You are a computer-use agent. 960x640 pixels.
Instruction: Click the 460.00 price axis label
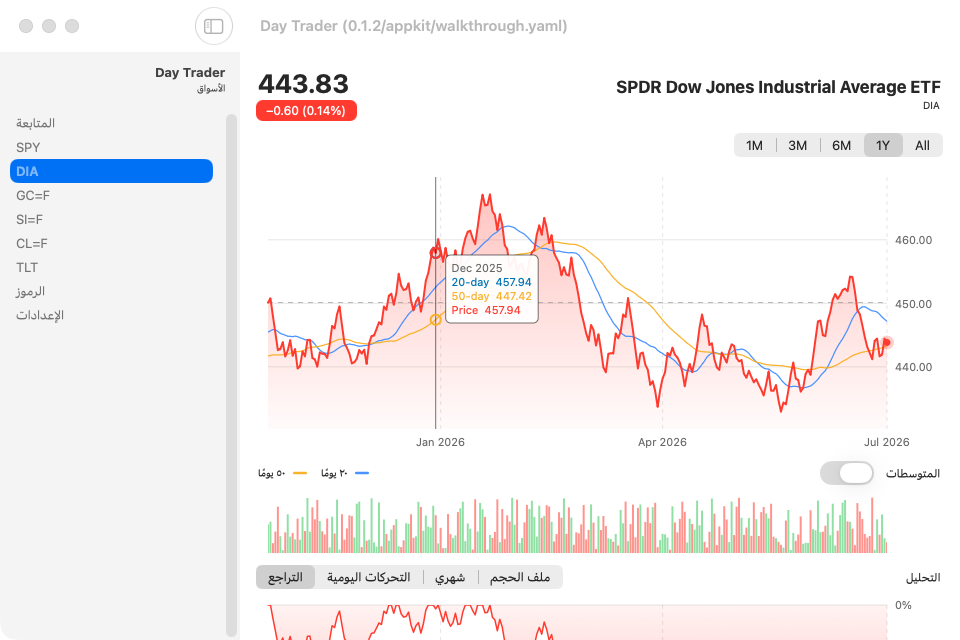(913, 240)
